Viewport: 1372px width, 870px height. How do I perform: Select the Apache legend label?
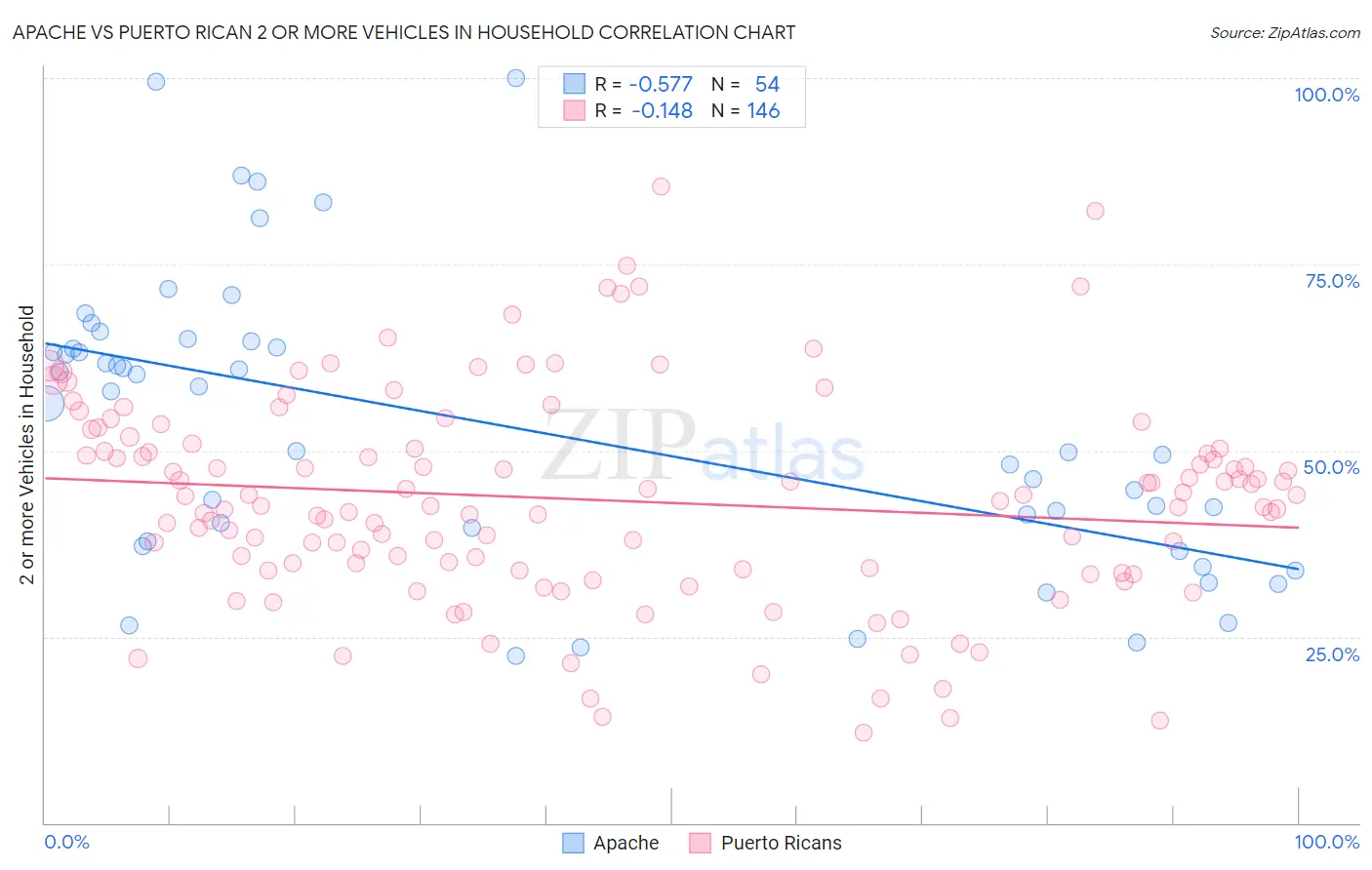point(626,843)
